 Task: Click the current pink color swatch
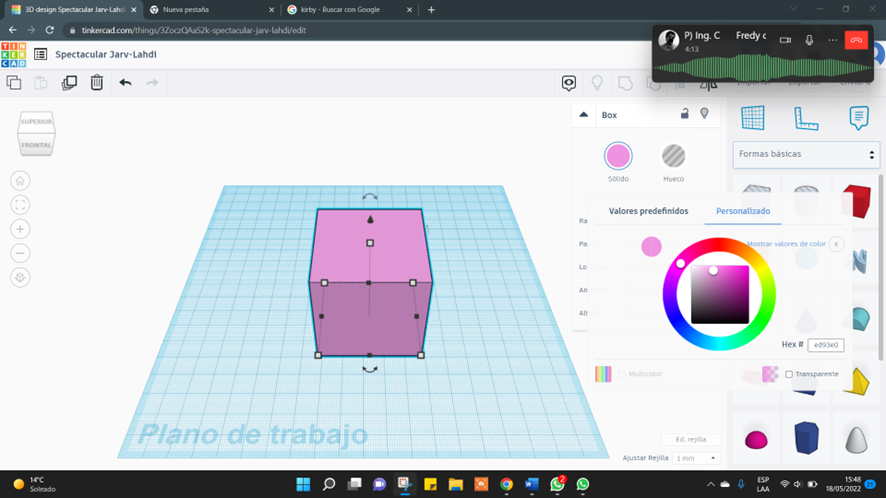[652, 246]
